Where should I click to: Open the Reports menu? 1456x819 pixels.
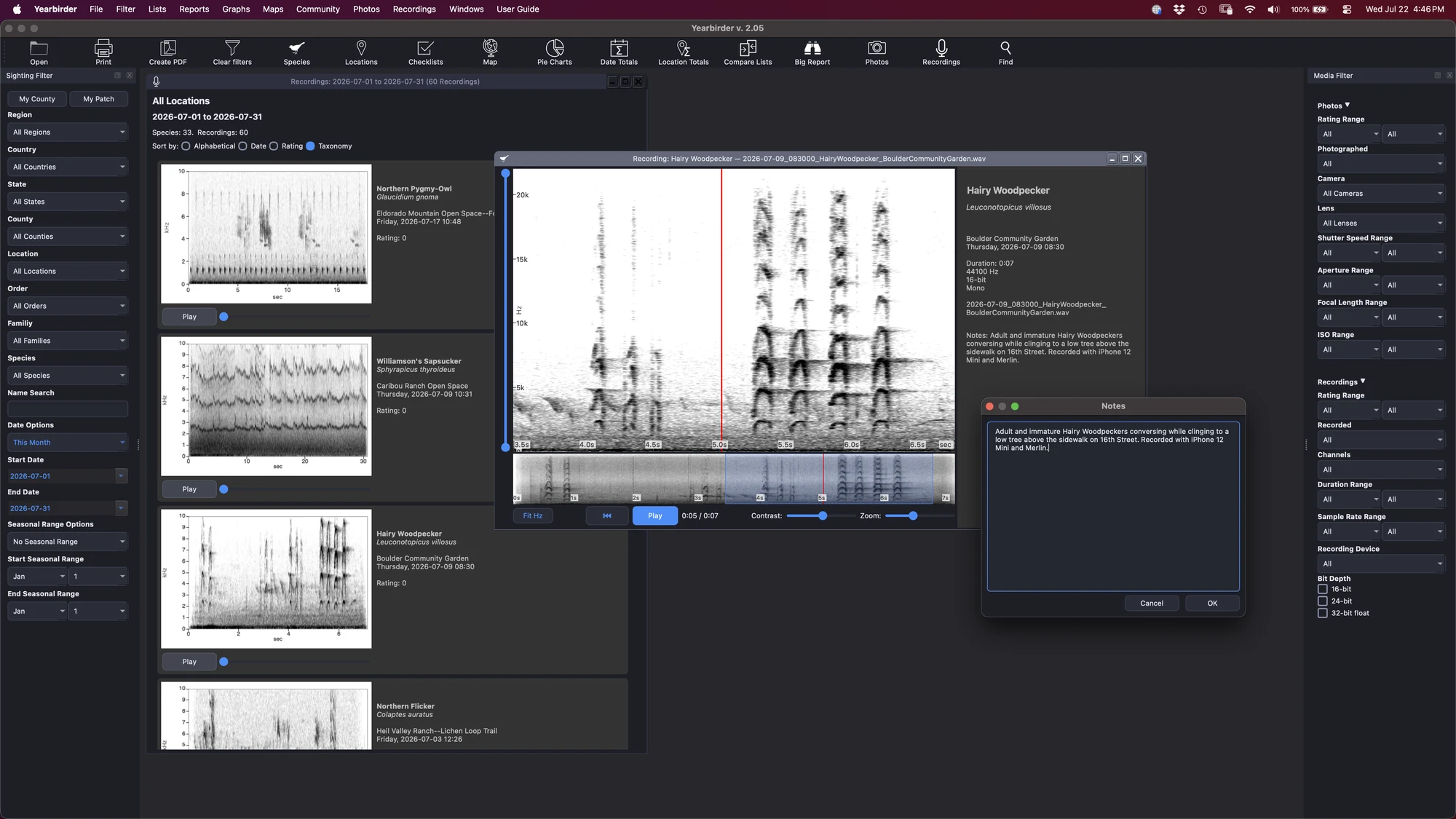click(x=194, y=9)
